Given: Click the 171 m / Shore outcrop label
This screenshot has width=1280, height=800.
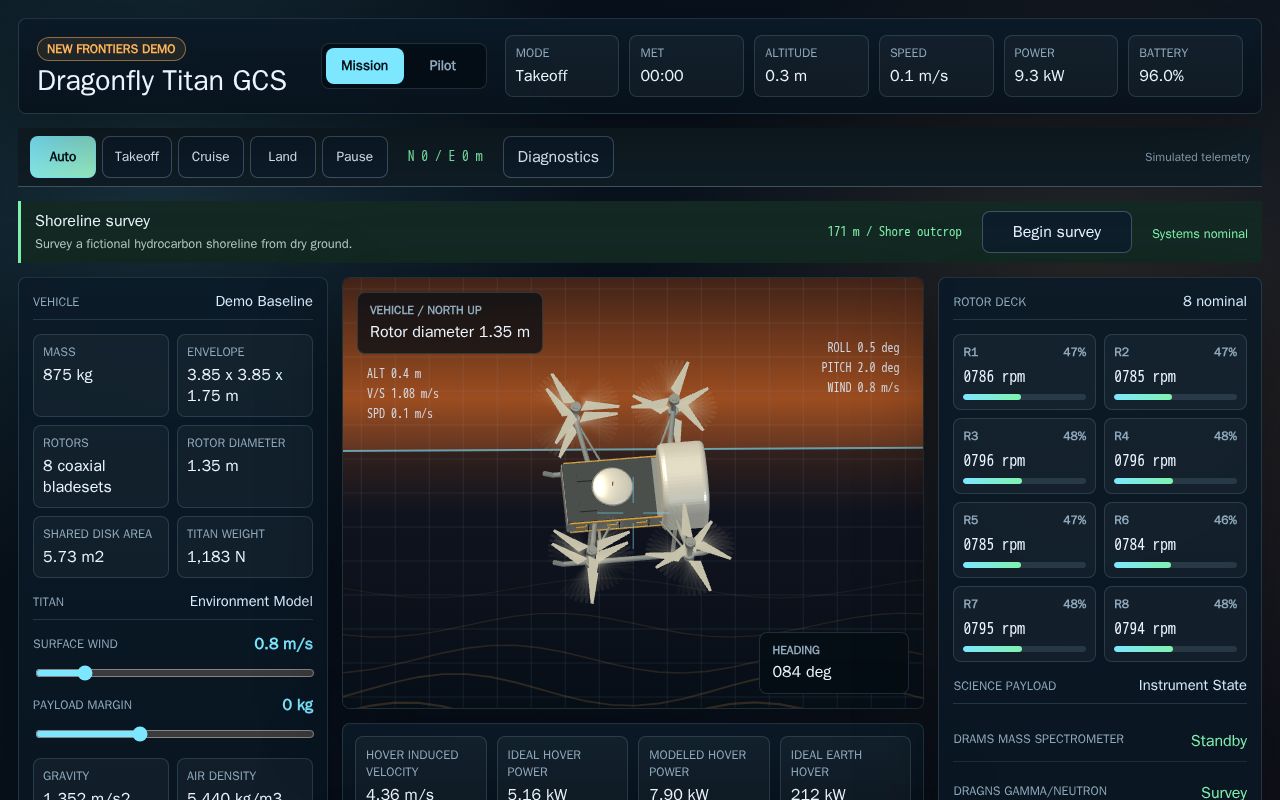Looking at the screenshot, I should pos(895,232).
